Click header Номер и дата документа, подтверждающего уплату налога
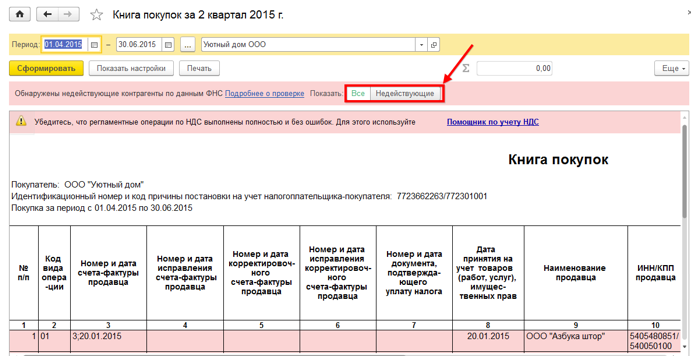This screenshot has height=362, width=698. coord(414,273)
